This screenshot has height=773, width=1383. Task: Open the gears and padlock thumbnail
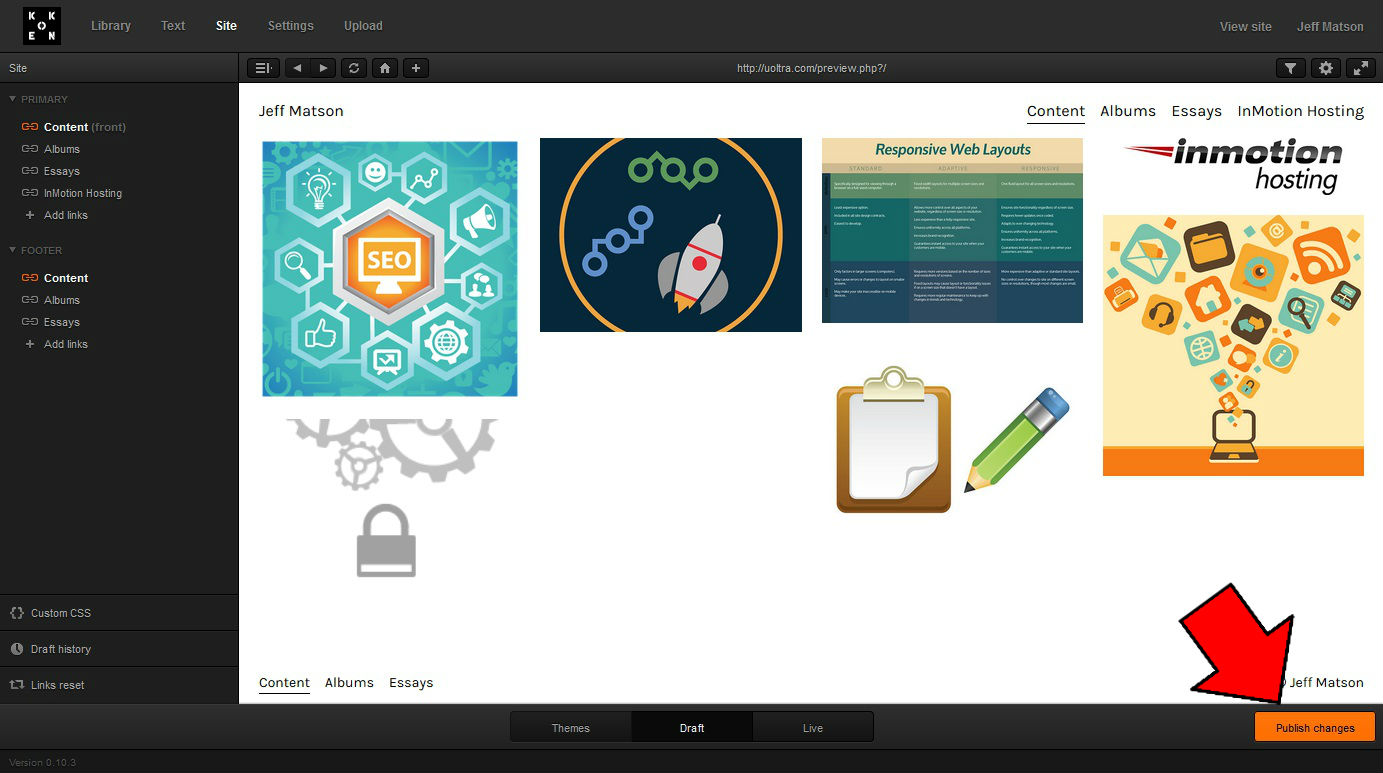[390, 498]
